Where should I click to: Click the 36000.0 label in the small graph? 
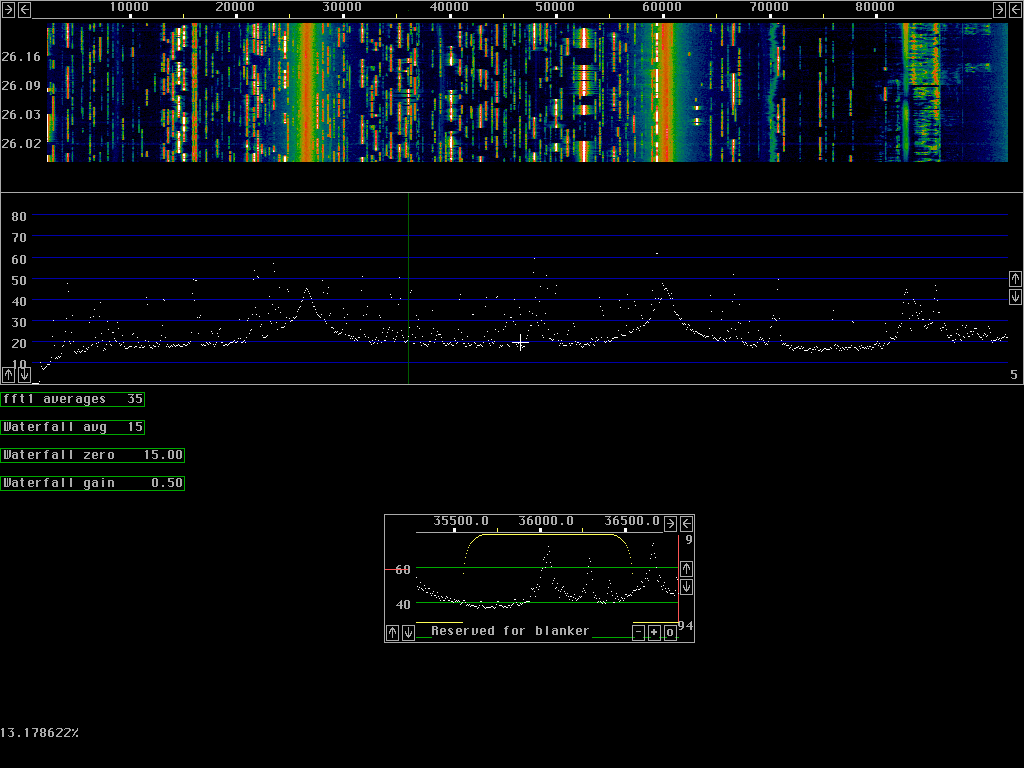pyautogui.click(x=546, y=520)
